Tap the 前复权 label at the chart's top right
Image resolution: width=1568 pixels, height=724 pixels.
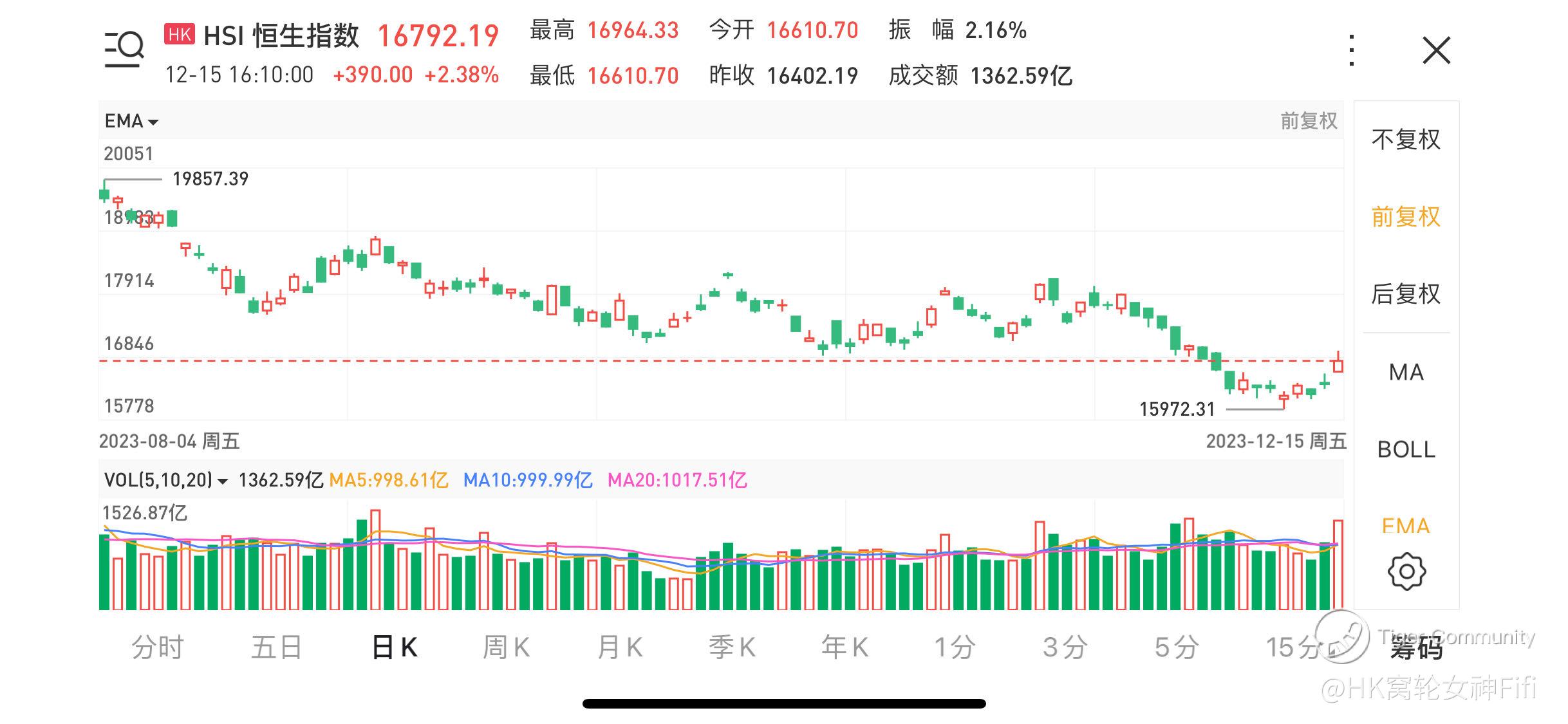tap(1308, 121)
